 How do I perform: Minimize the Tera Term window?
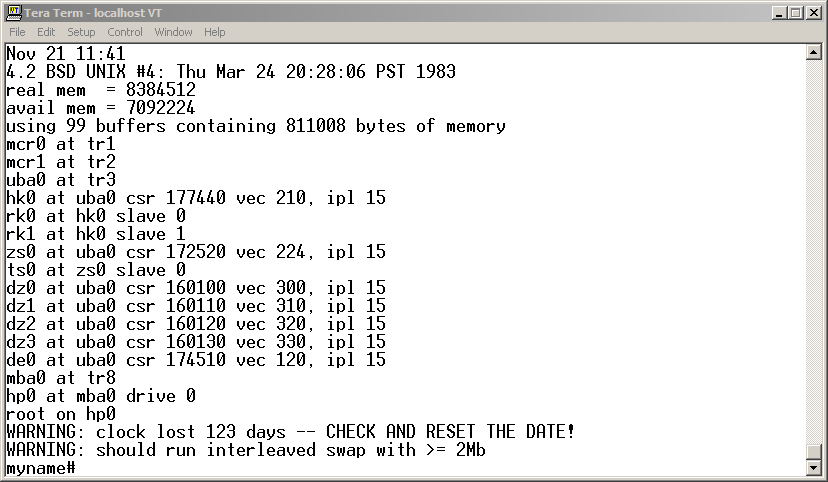[x=779, y=13]
